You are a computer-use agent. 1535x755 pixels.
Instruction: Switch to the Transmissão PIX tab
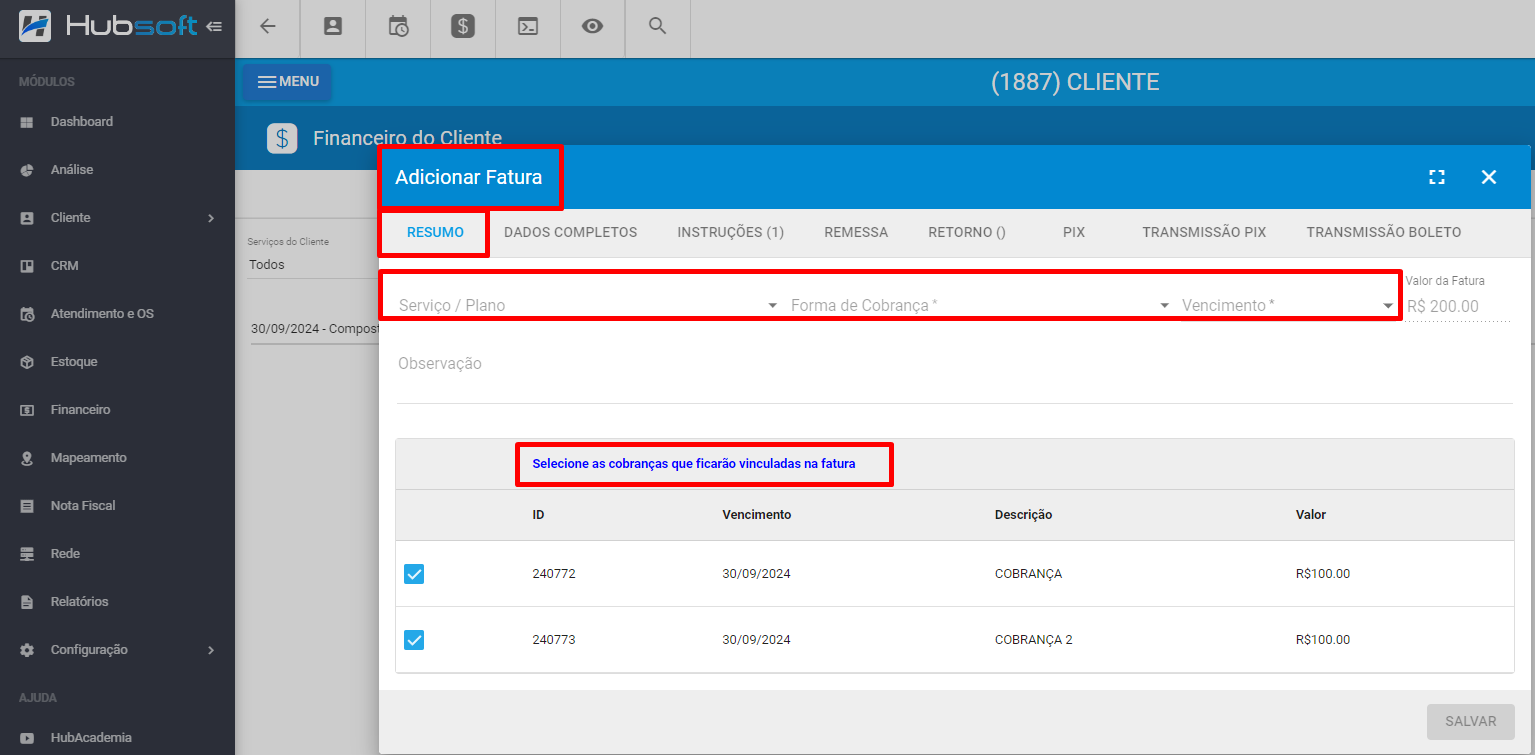pos(1204,232)
